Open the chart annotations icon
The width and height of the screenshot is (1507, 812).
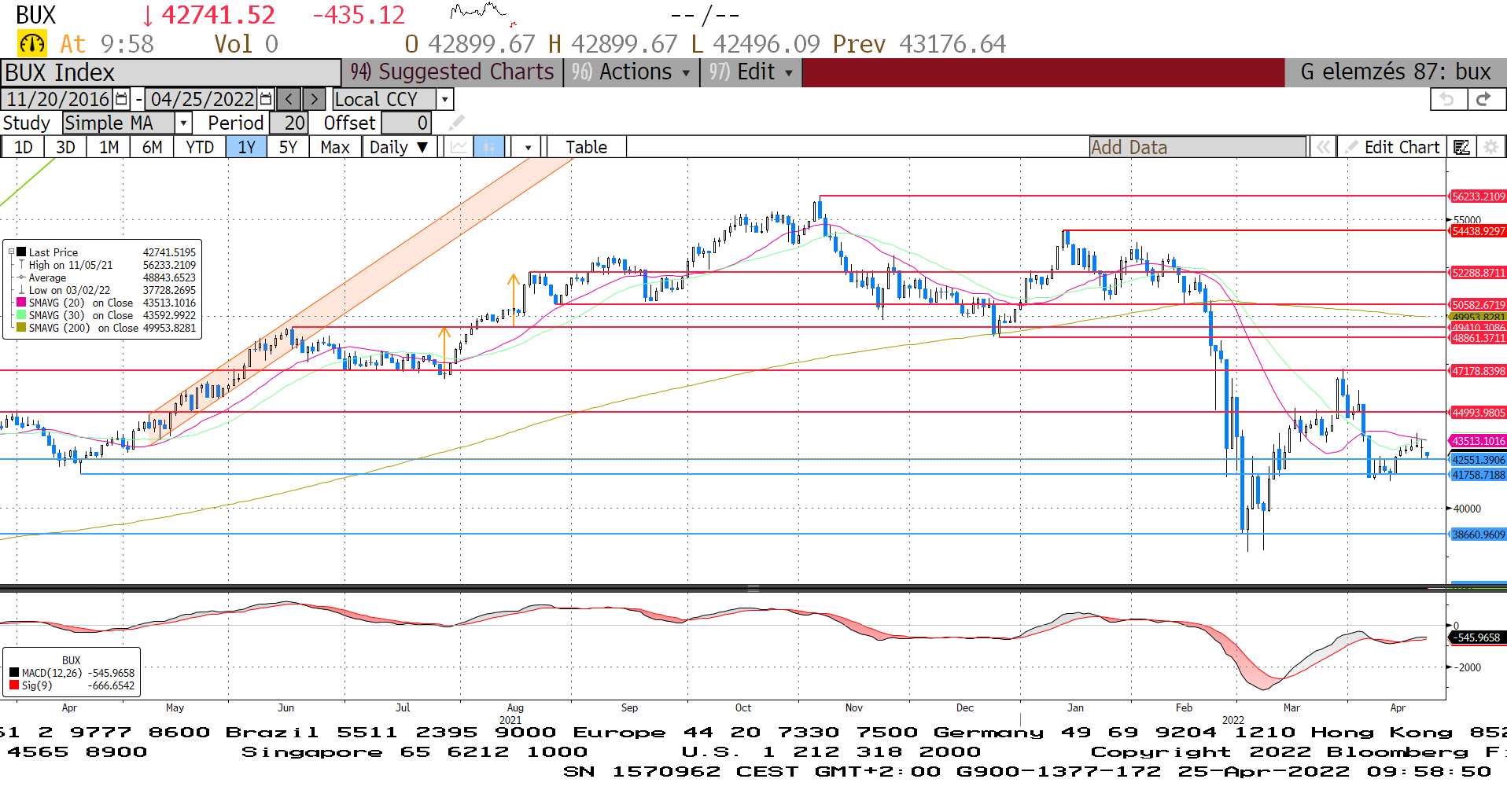1461,147
